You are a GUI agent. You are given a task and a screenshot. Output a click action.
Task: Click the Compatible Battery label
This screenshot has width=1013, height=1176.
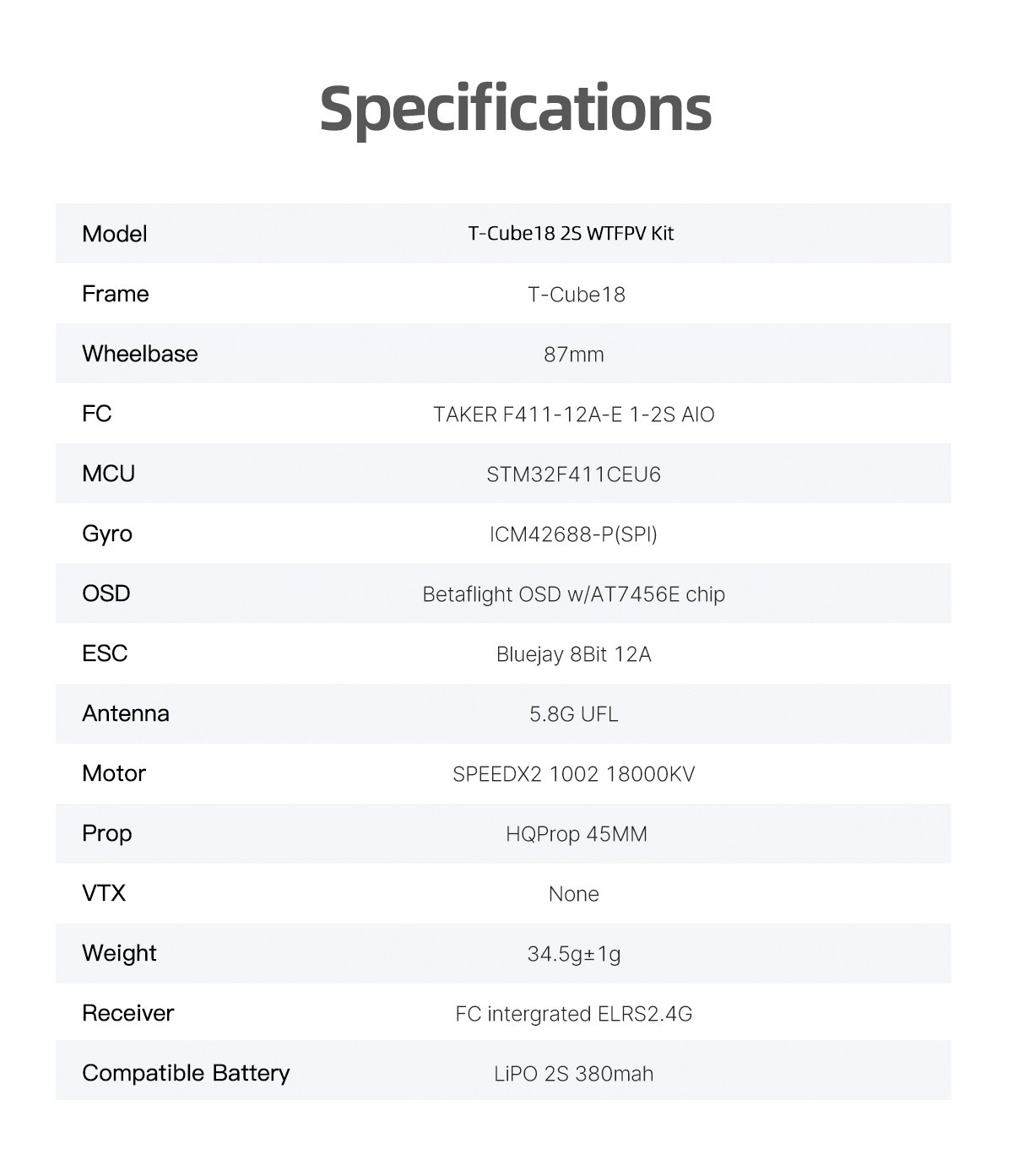[186, 1073]
